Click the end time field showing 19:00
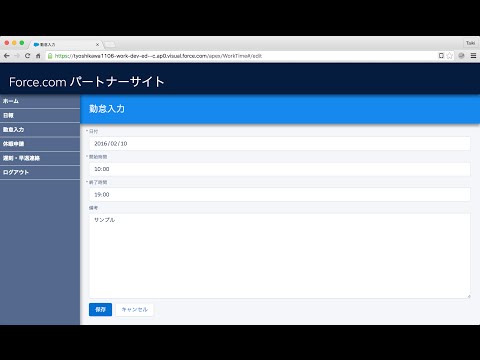This screenshot has height=360, width=480. pyautogui.click(x=279, y=194)
